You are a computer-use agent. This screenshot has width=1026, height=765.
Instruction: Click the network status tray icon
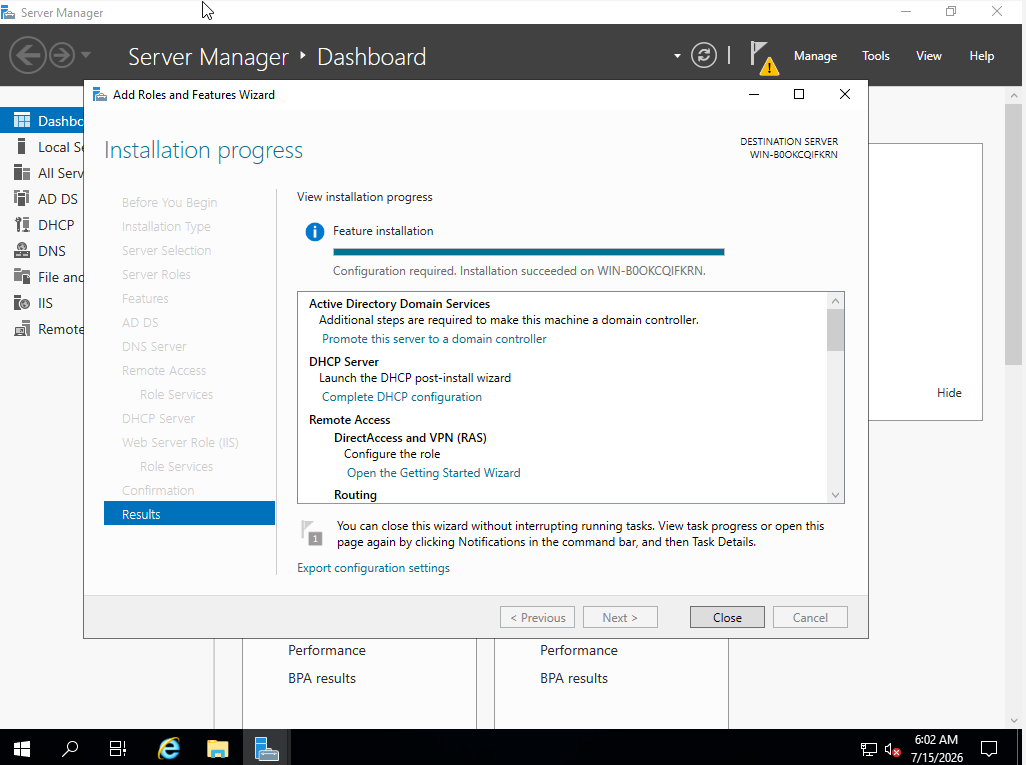[868, 749]
